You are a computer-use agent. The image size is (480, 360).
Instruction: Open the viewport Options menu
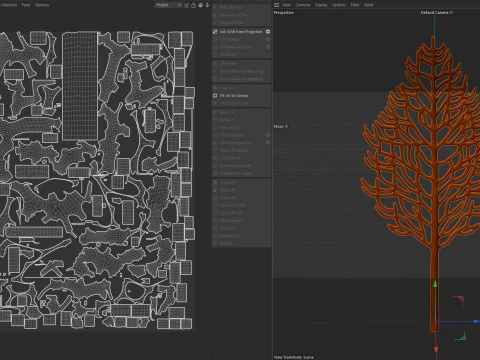coord(339,5)
